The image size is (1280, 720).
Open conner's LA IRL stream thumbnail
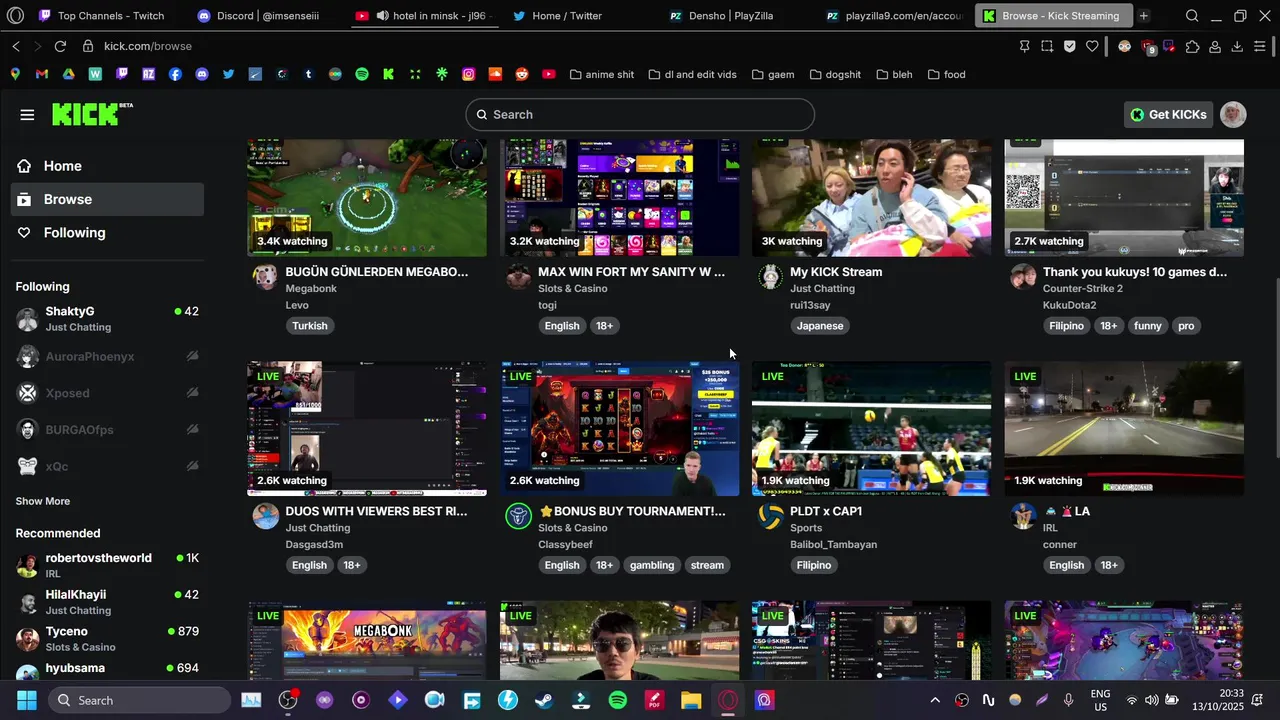click(1124, 428)
